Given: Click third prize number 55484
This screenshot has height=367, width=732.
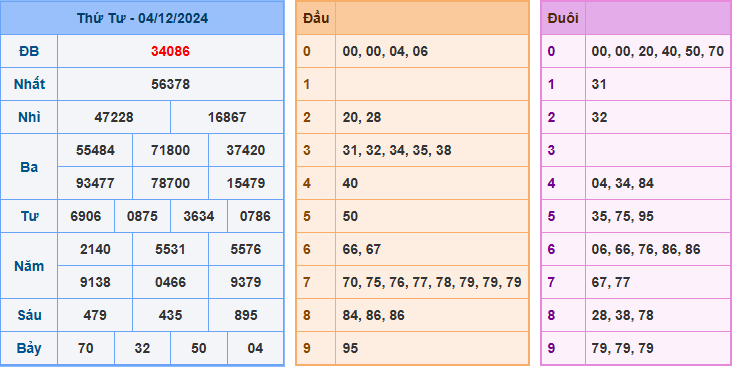Looking at the screenshot, I should click(95, 150).
